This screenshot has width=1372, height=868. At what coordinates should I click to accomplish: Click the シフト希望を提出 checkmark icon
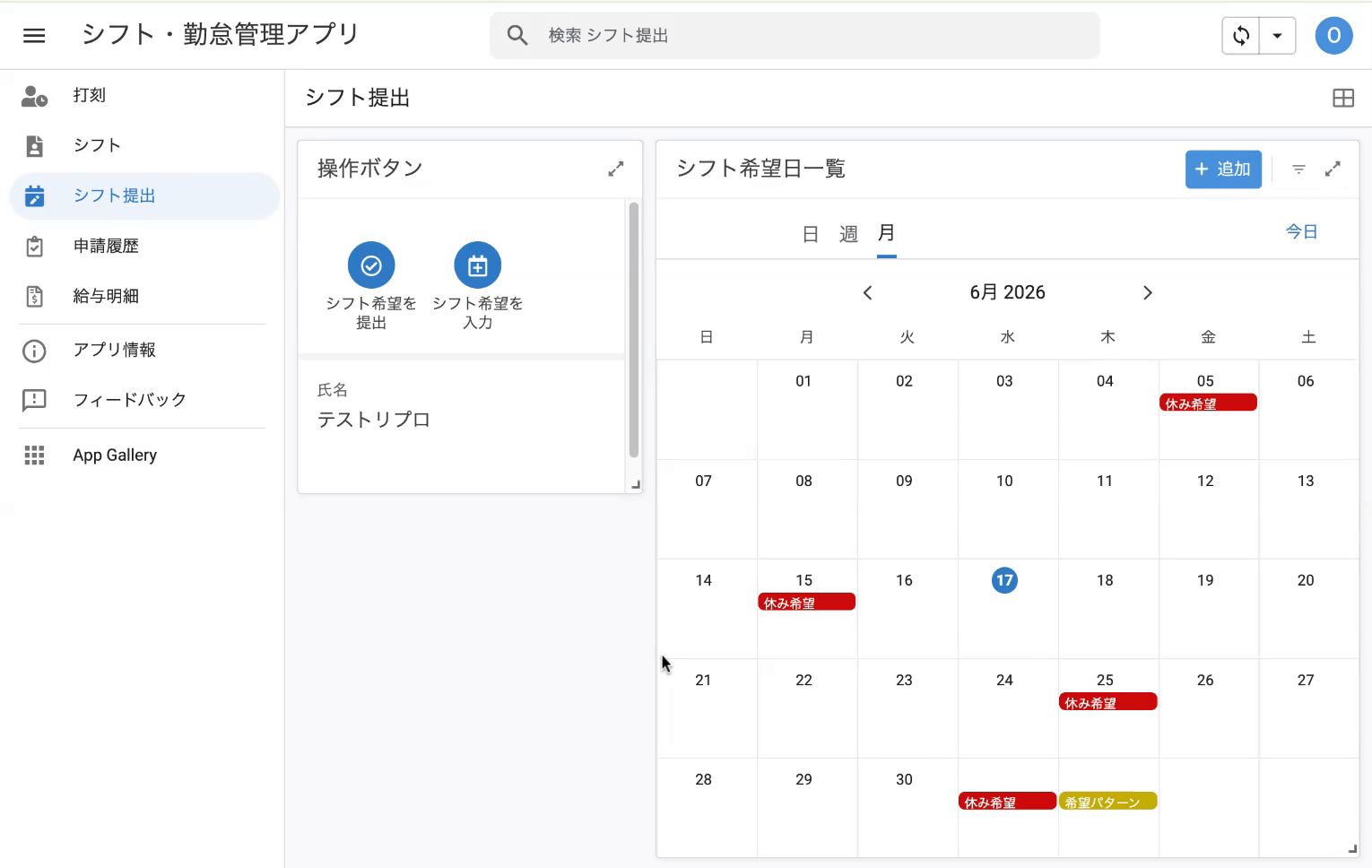[x=371, y=265]
